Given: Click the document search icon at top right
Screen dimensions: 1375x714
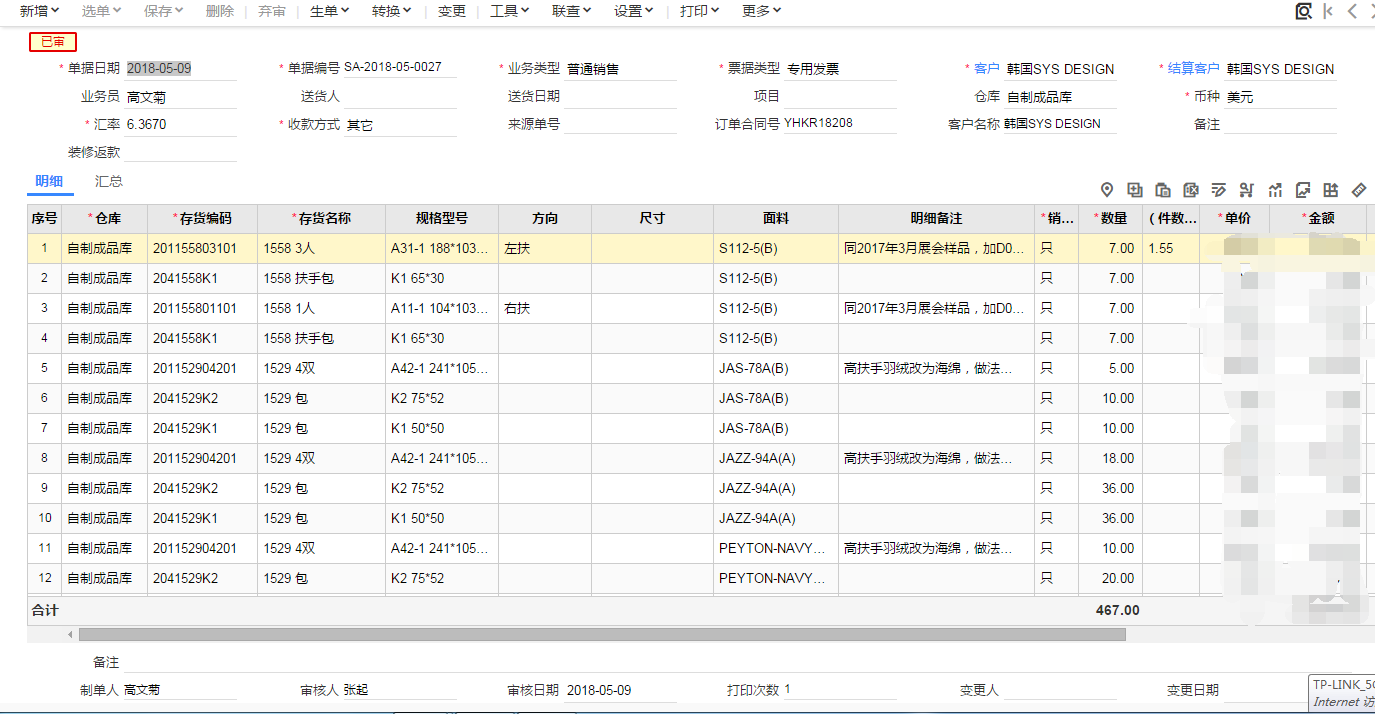Looking at the screenshot, I should [x=1303, y=11].
